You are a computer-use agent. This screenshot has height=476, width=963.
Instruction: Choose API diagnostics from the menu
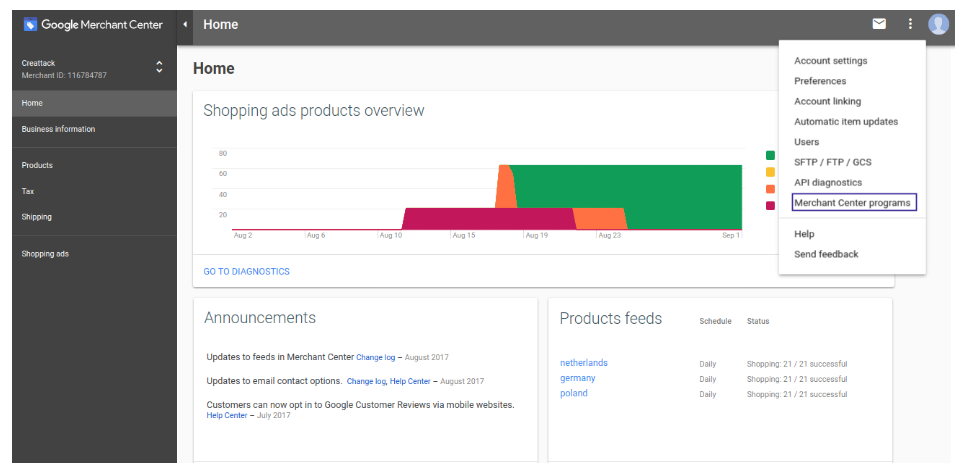click(828, 182)
